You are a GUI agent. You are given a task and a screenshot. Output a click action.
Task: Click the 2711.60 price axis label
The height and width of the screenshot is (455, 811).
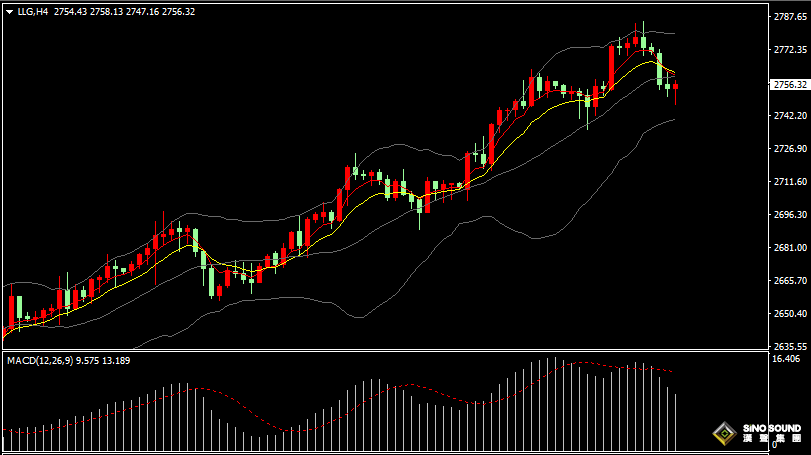point(790,181)
